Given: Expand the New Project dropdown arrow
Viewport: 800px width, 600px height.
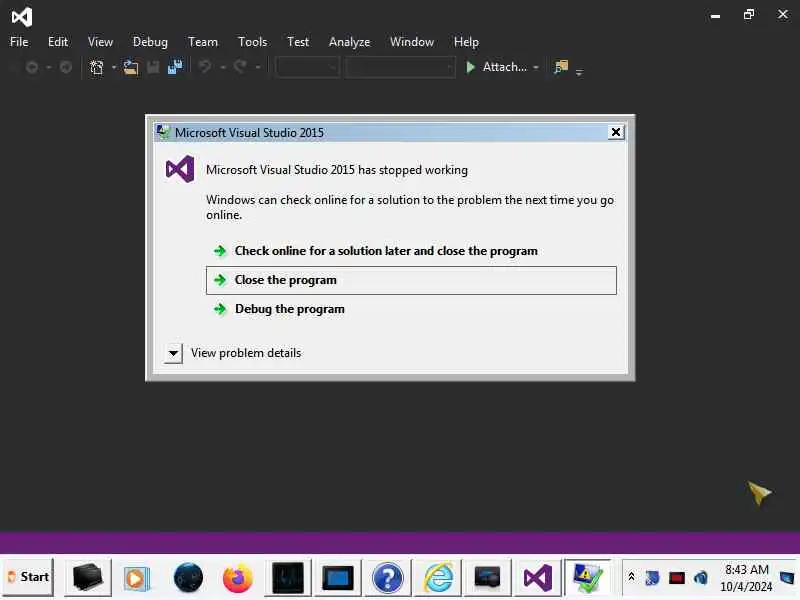Looking at the screenshot, I should (x=113, y=67).
